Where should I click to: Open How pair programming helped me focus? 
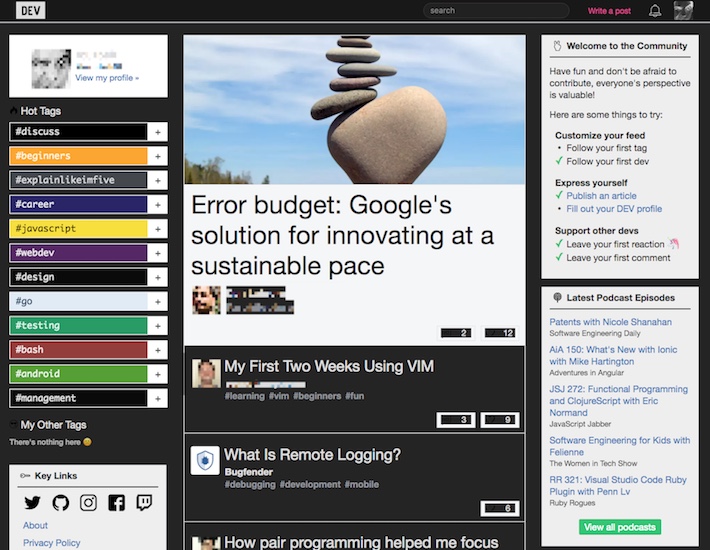click(361, 542)
